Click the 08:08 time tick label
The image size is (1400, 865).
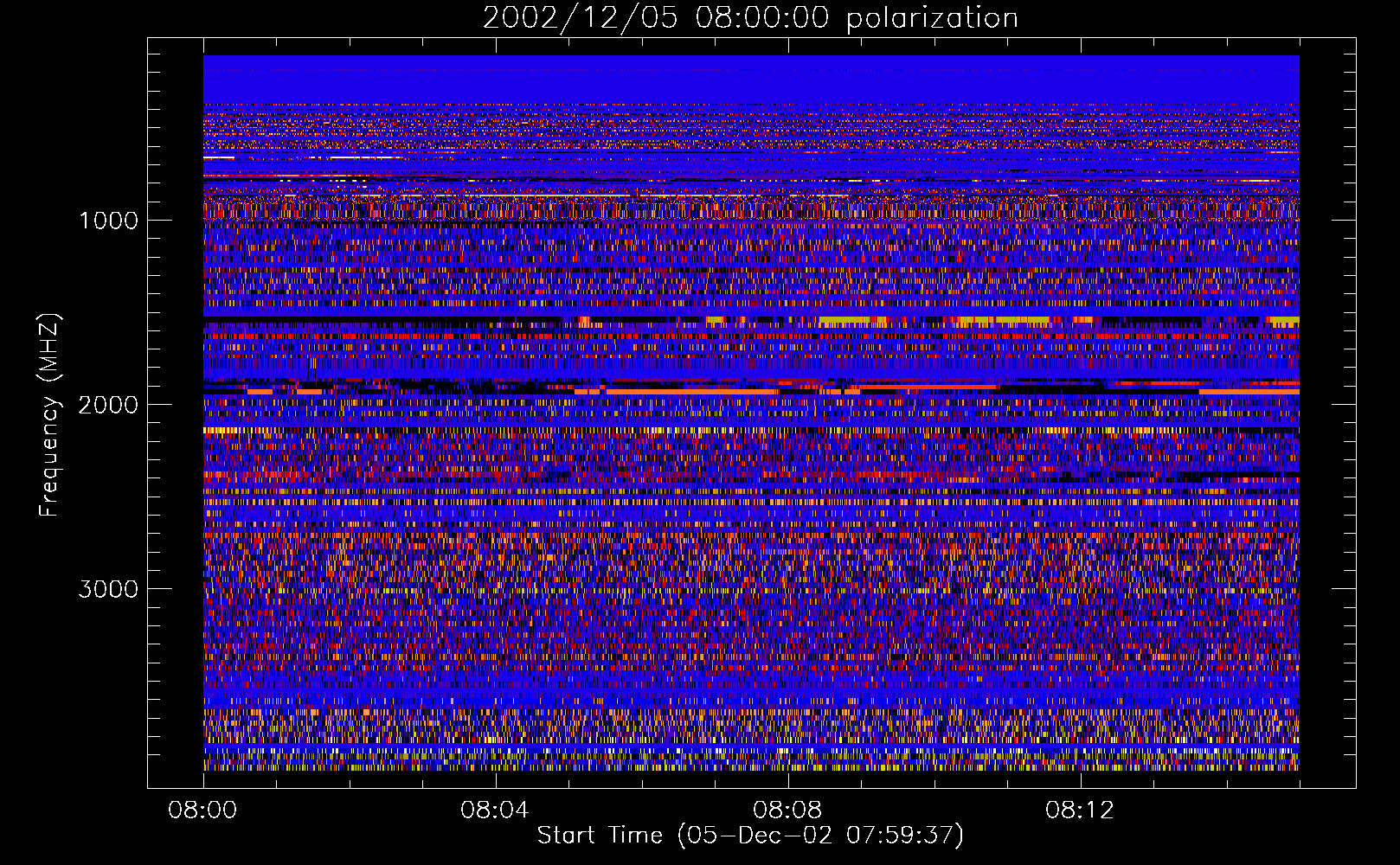pos(787,811)
